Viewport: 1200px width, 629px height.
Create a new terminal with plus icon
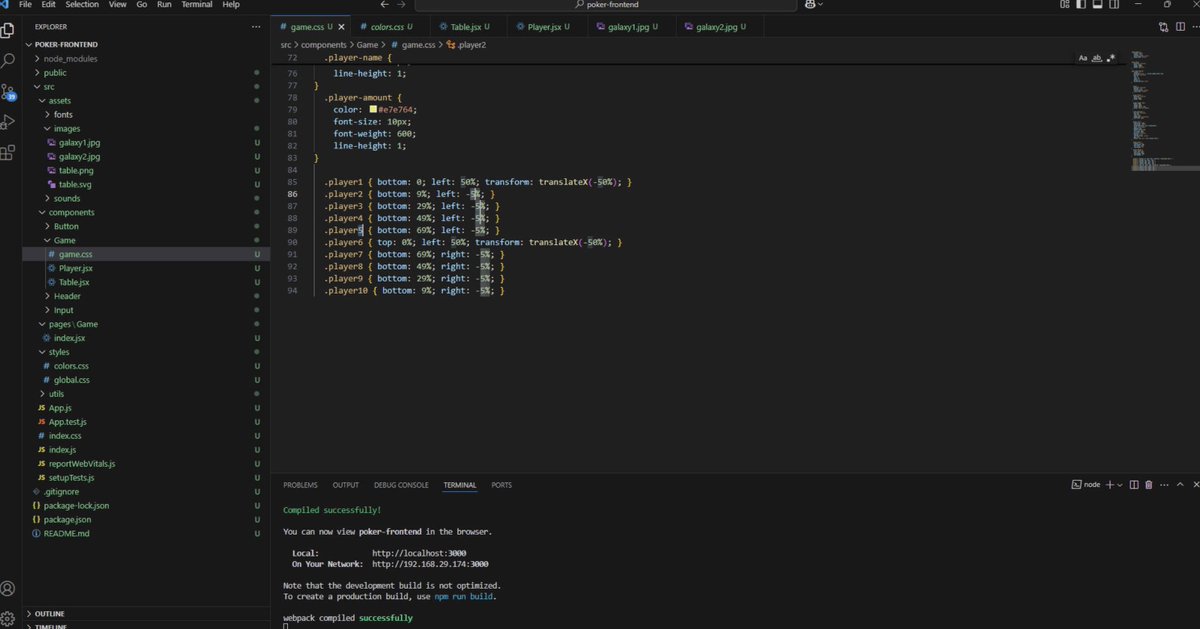pyautogui.click(x=1109, y=484)
